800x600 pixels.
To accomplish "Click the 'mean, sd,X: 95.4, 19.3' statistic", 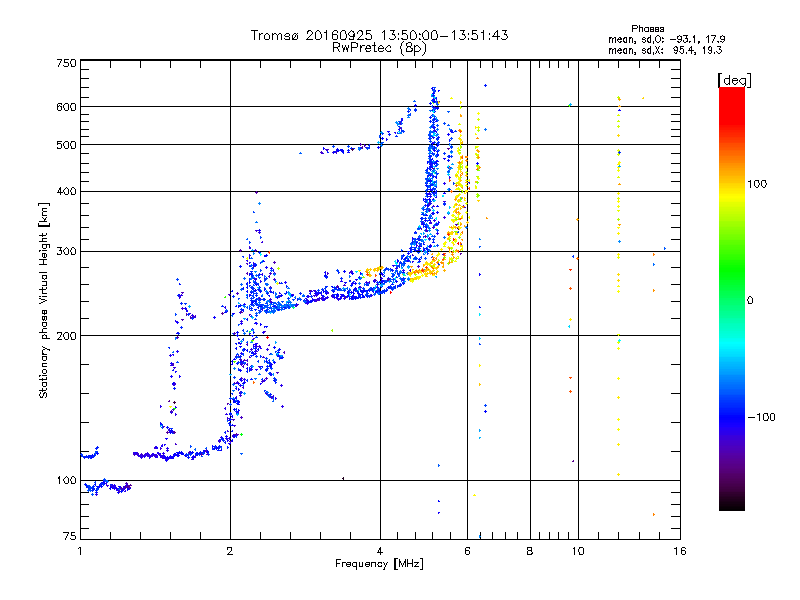I will coord(665,50).
